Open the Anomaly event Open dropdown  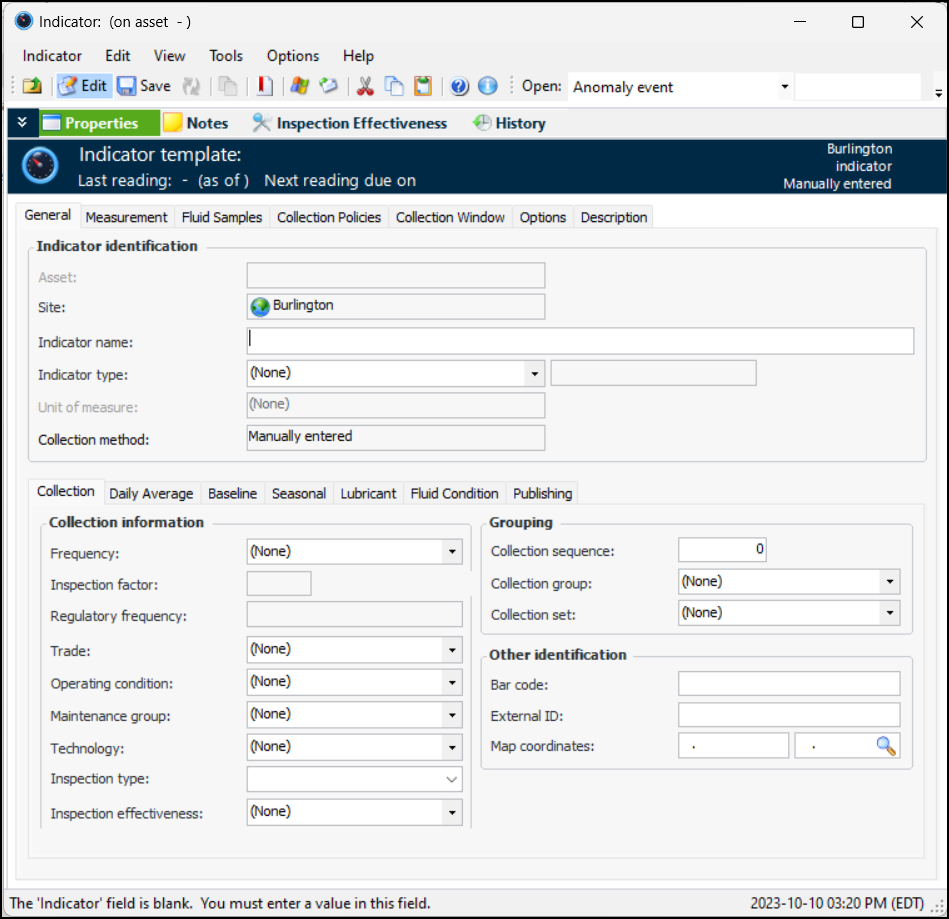point(784,87)
